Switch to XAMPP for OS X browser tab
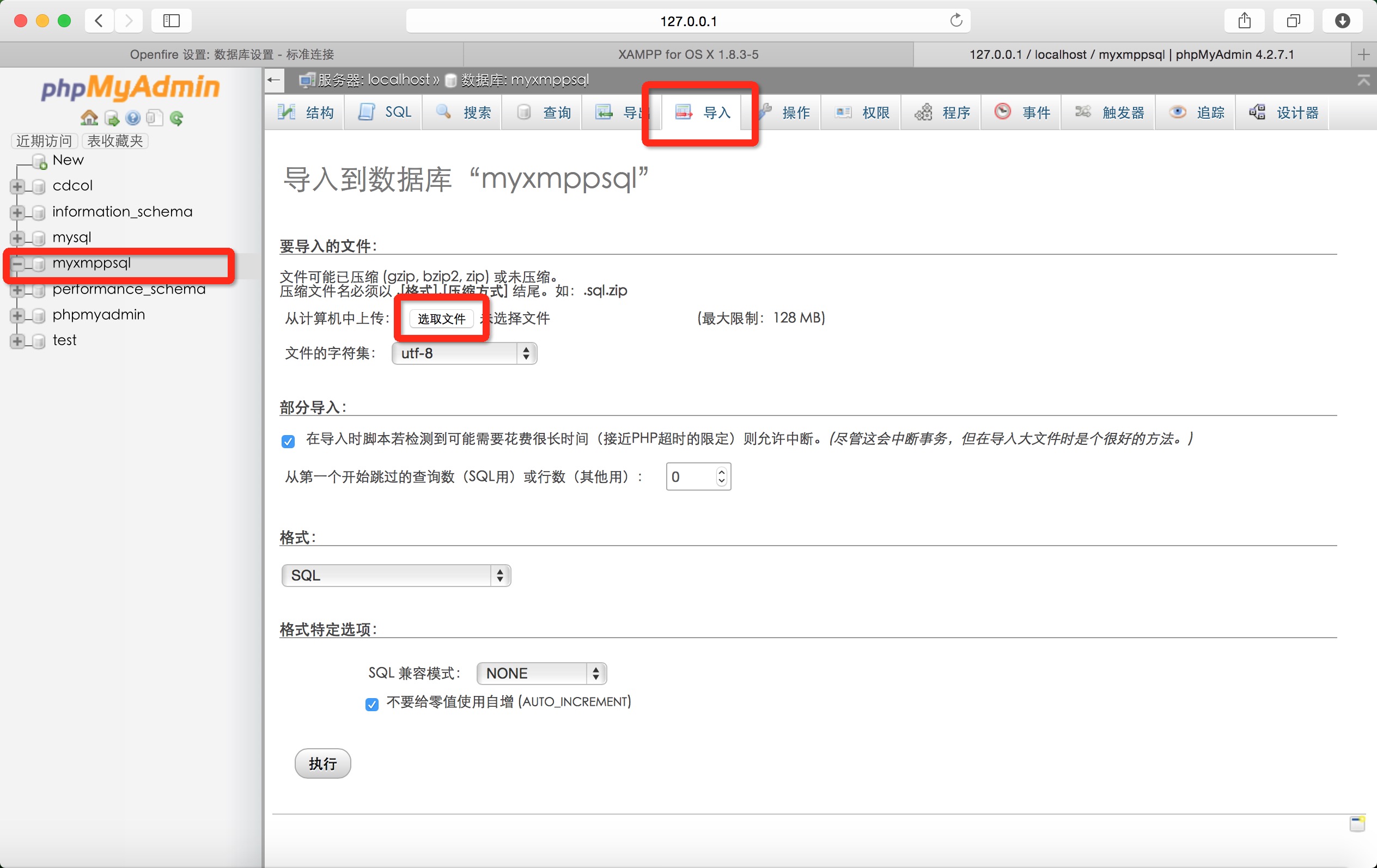Screen dimensions: 1377x868 [x=688, y=54]
